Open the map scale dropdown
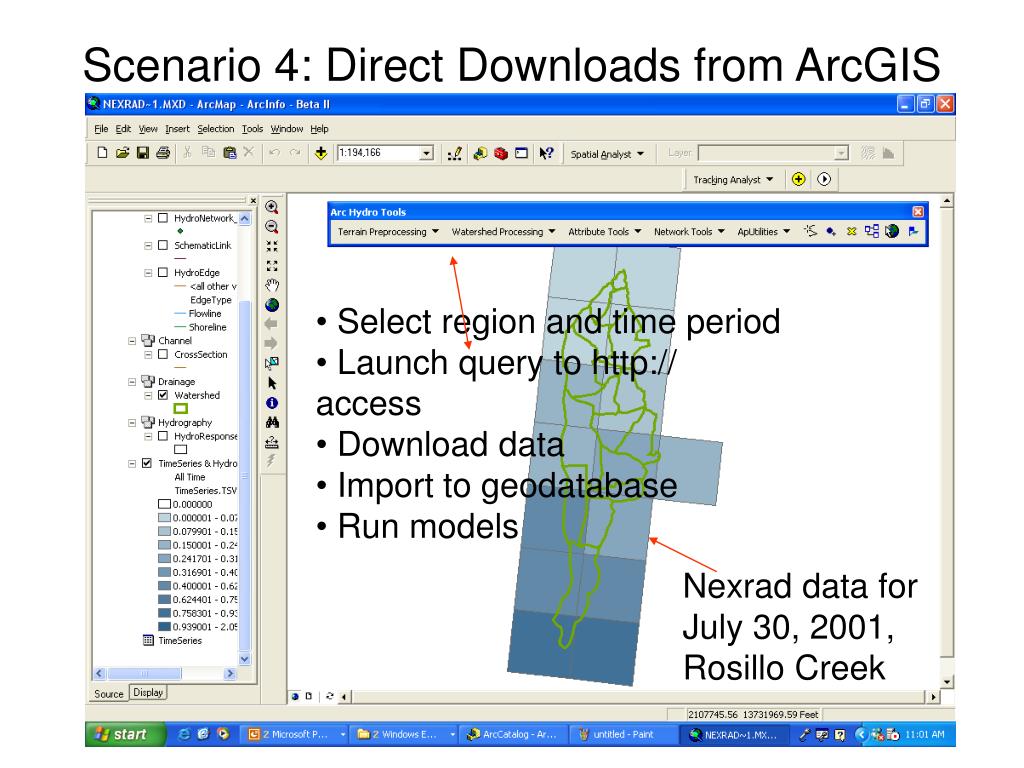Screen dimensions: 1024x768 click(426, 153)
